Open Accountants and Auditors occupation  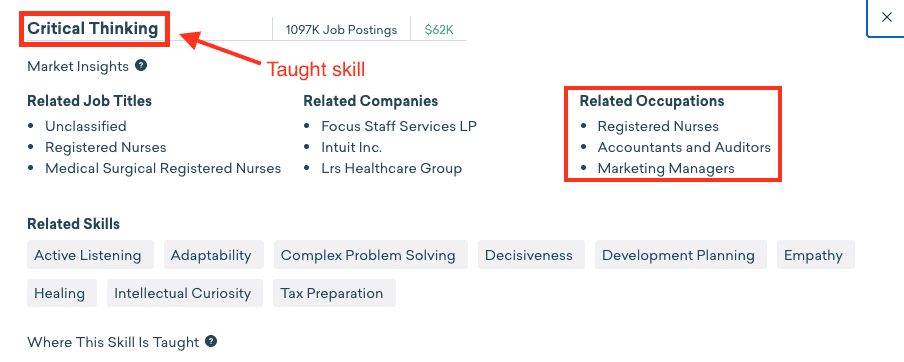click(684, 147)
